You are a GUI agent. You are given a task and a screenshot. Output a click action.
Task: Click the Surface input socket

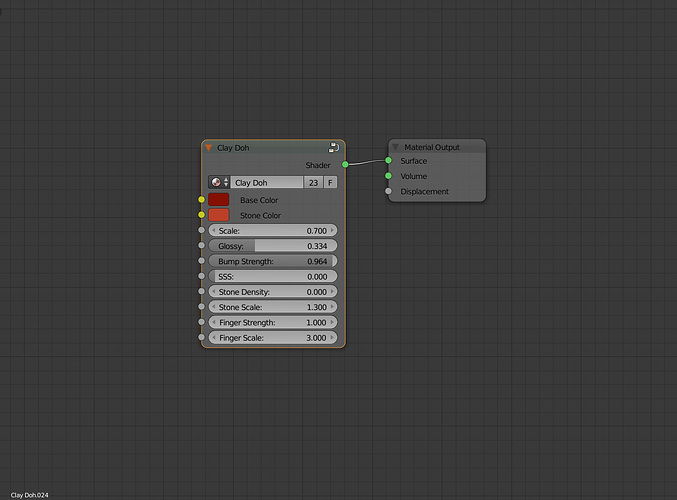[388, 160]
